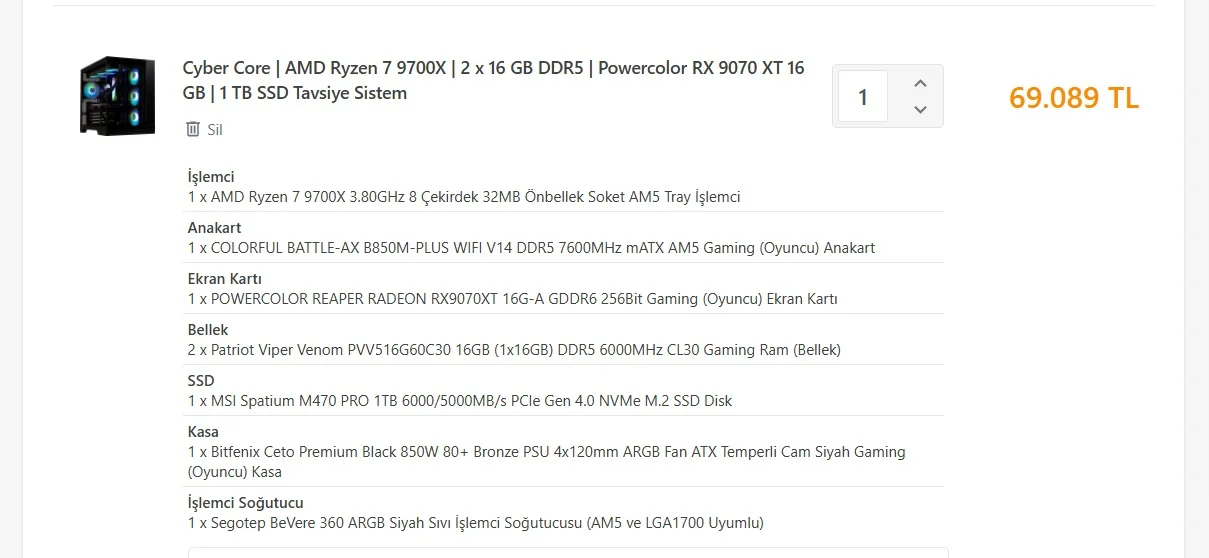The image size is (1209, 558).
Task: Click the Anakart section heading
Action: coord(214,228)
